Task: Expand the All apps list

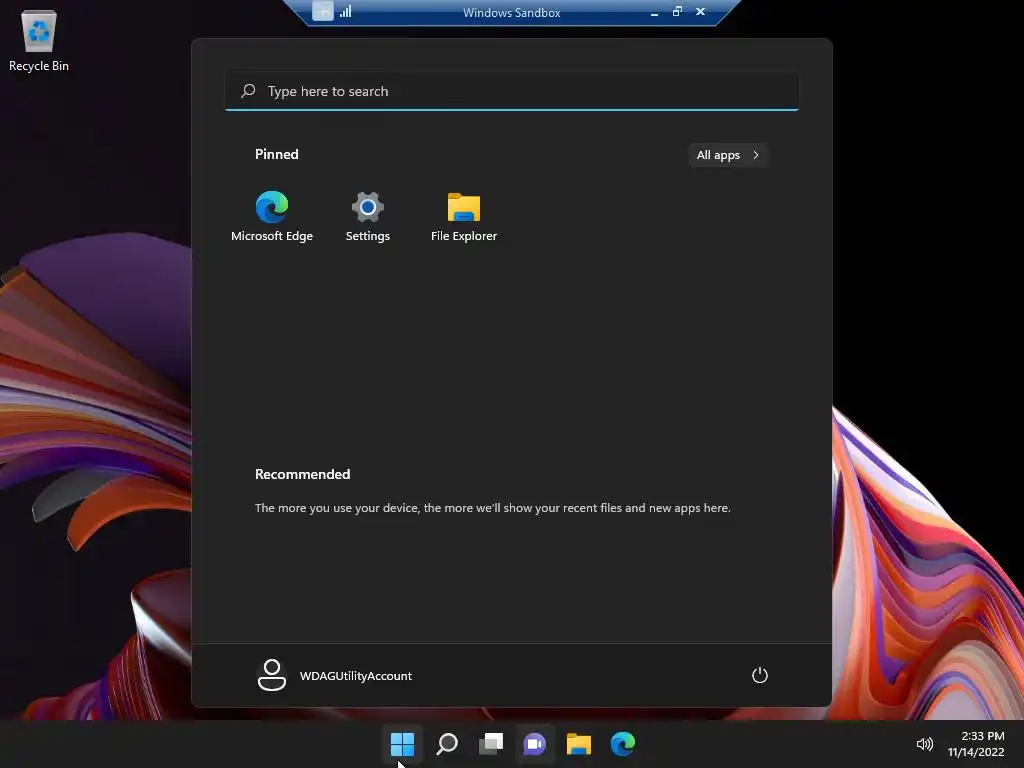Action: [x=728, y=155]
